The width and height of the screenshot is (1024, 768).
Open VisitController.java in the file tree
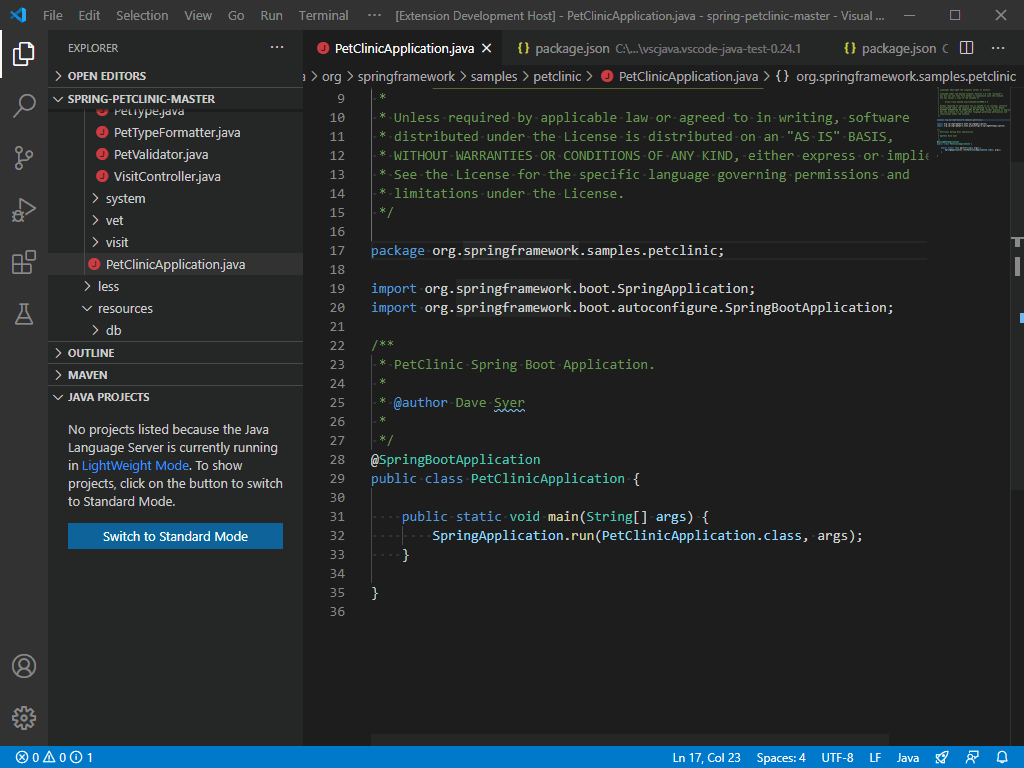coord(167,176)
